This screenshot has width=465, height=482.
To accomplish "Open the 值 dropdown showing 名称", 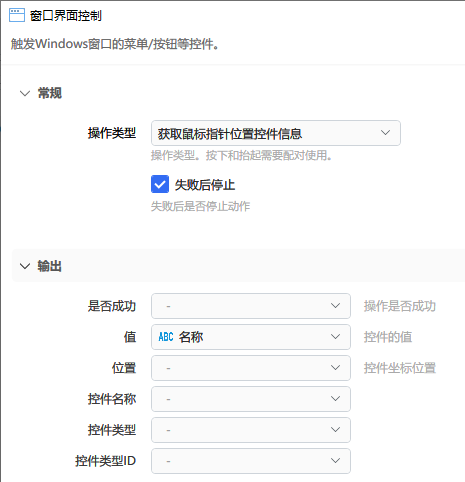I will click(x=251, y=337).
